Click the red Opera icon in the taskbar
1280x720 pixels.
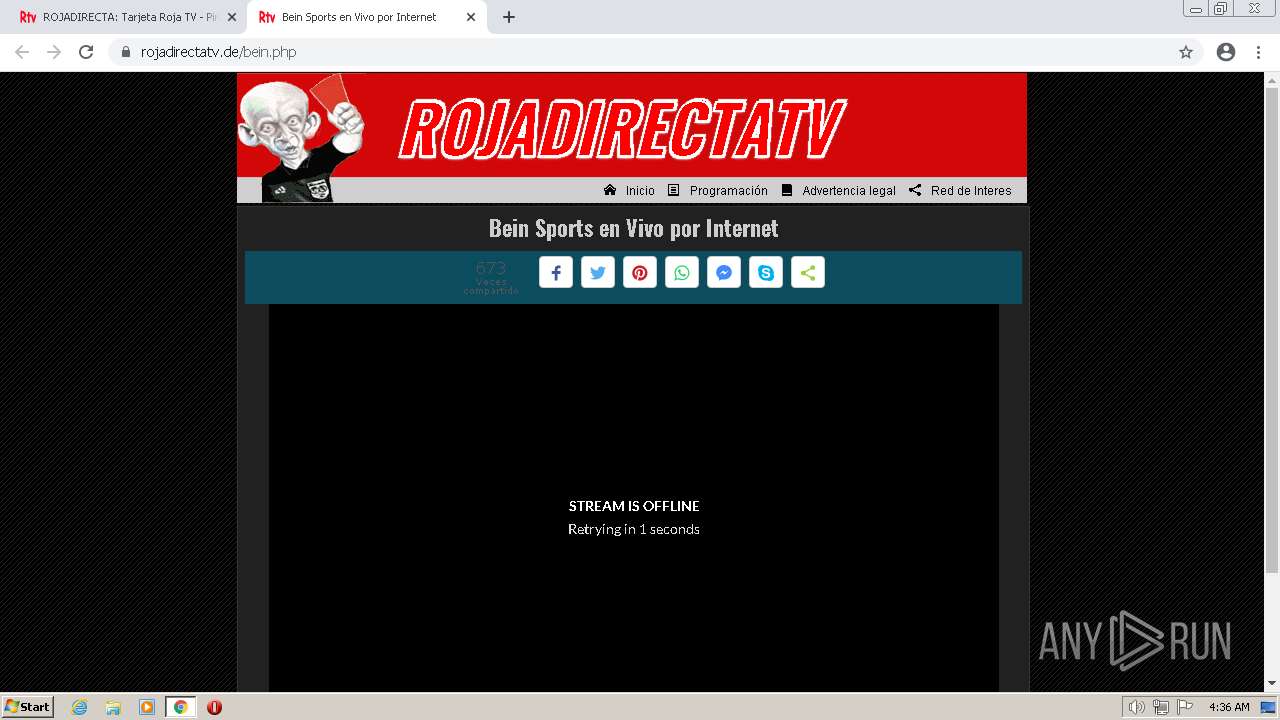click(x=214, y=707)
